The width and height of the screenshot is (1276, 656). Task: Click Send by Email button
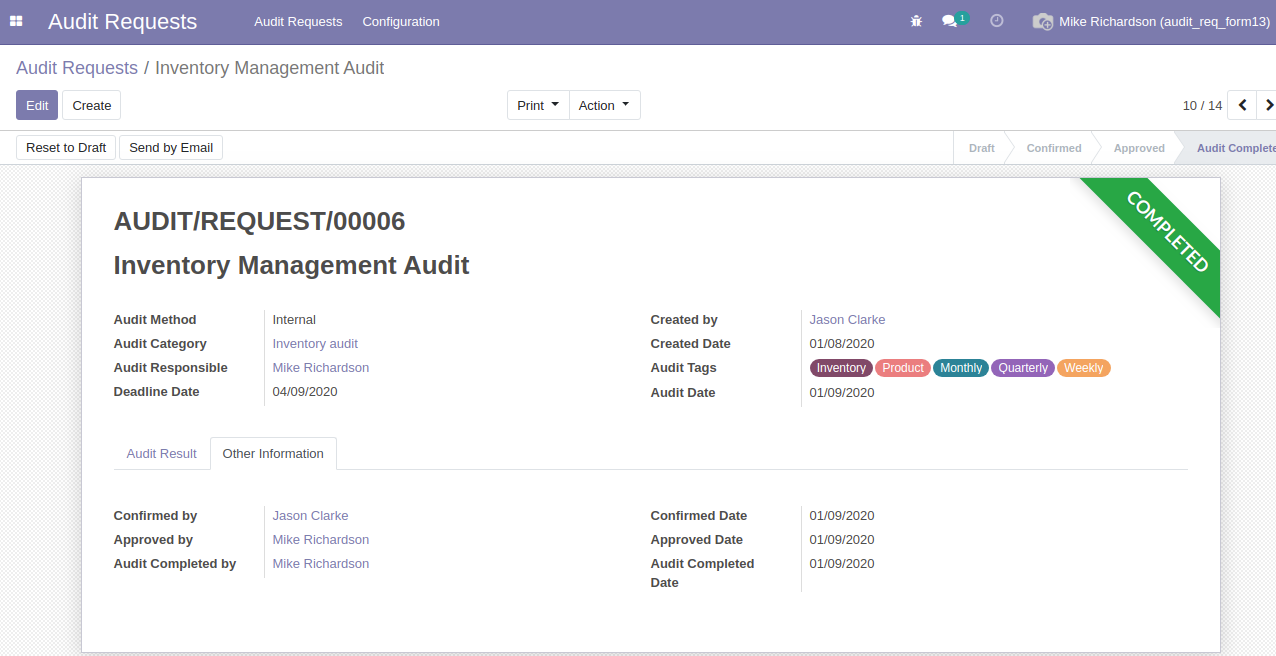coord(171,147)
